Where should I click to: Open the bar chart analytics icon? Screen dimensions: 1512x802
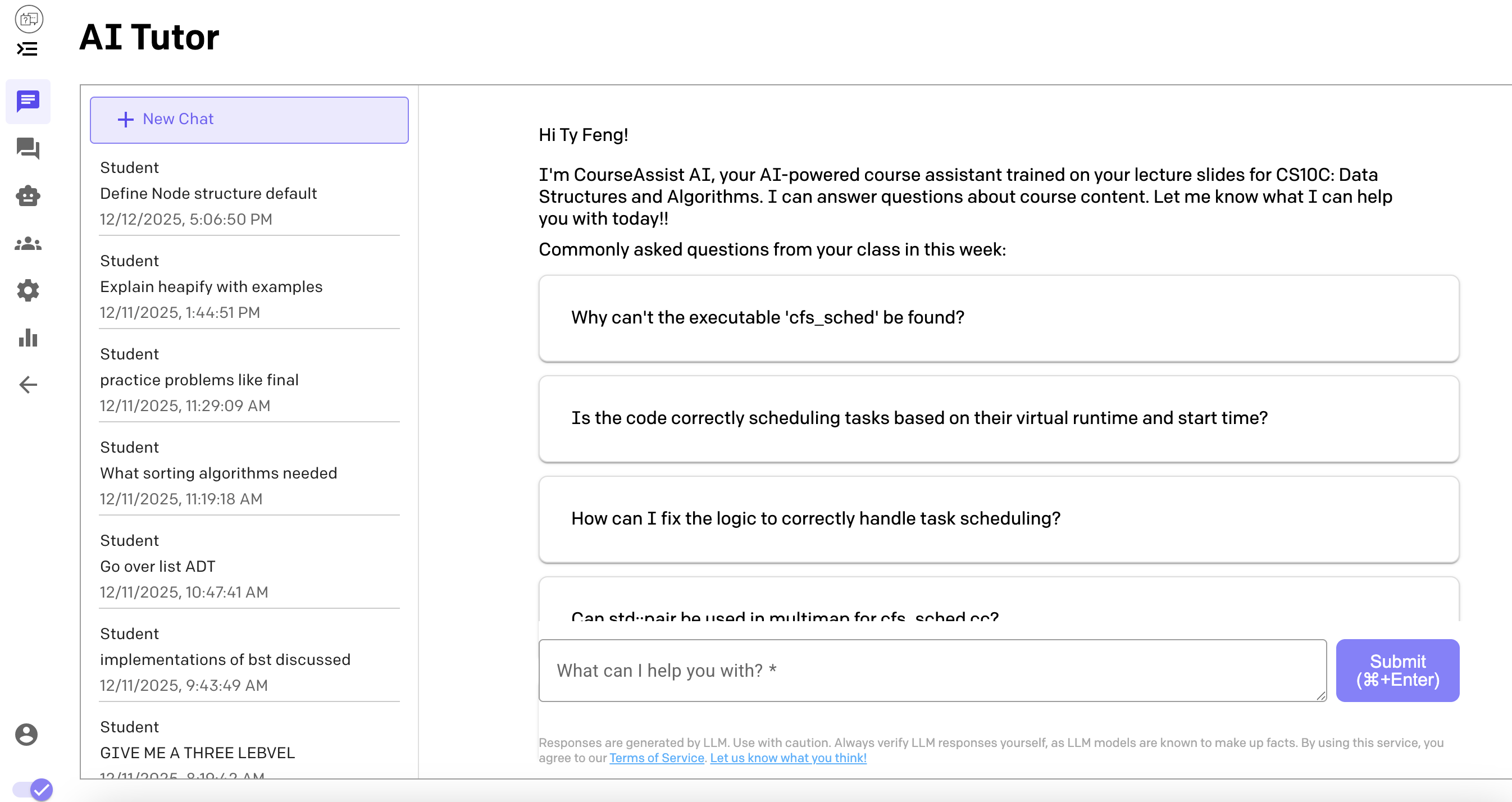28,338
